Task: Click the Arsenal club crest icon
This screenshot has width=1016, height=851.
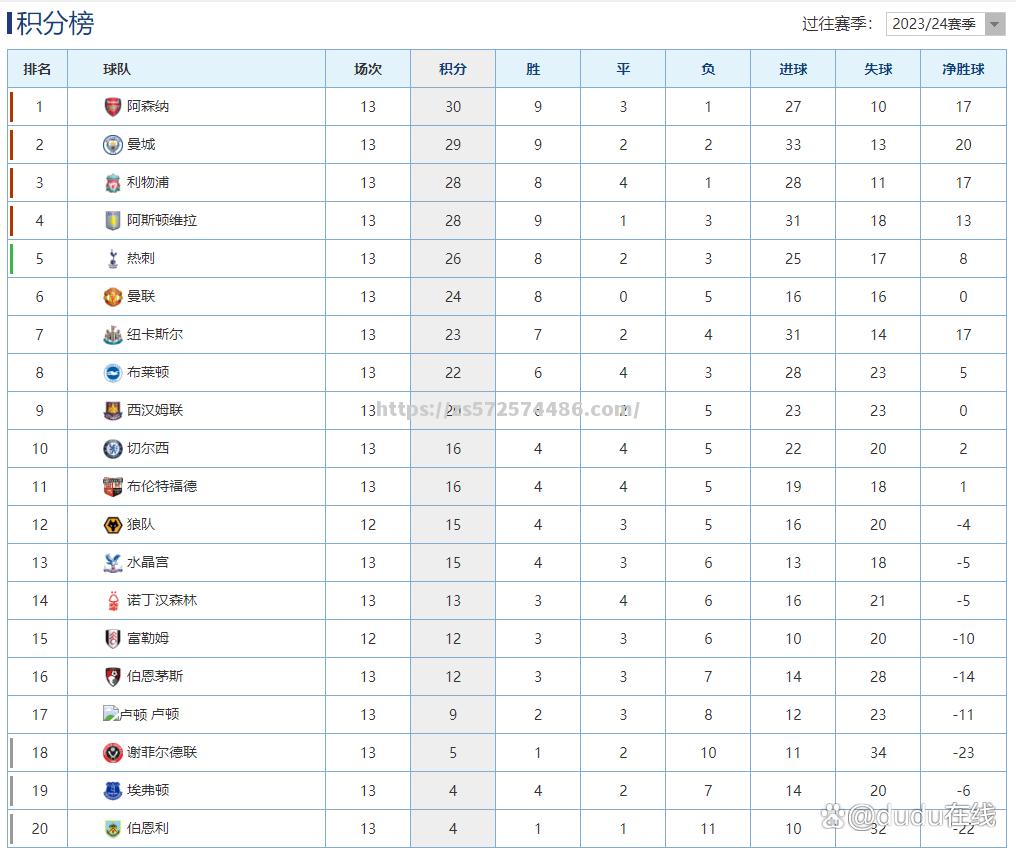Action: pos(113,107)
